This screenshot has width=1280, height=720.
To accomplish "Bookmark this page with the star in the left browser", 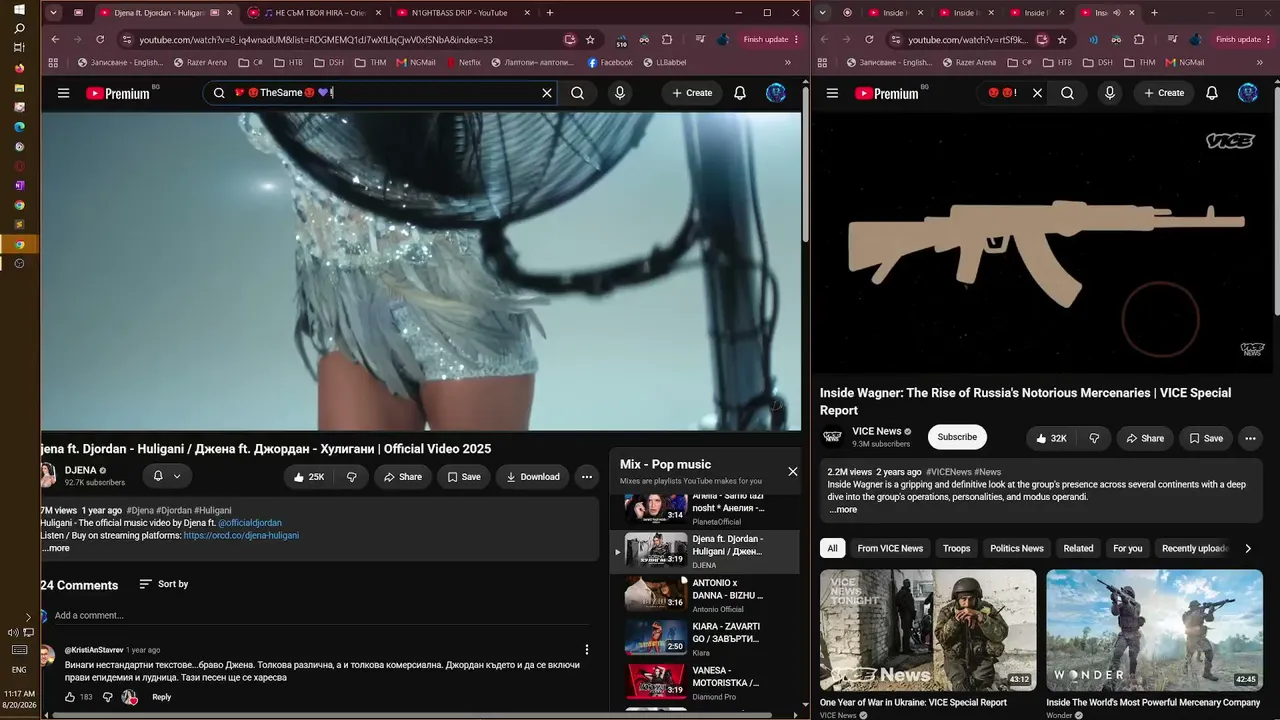I will pos(590,40).
